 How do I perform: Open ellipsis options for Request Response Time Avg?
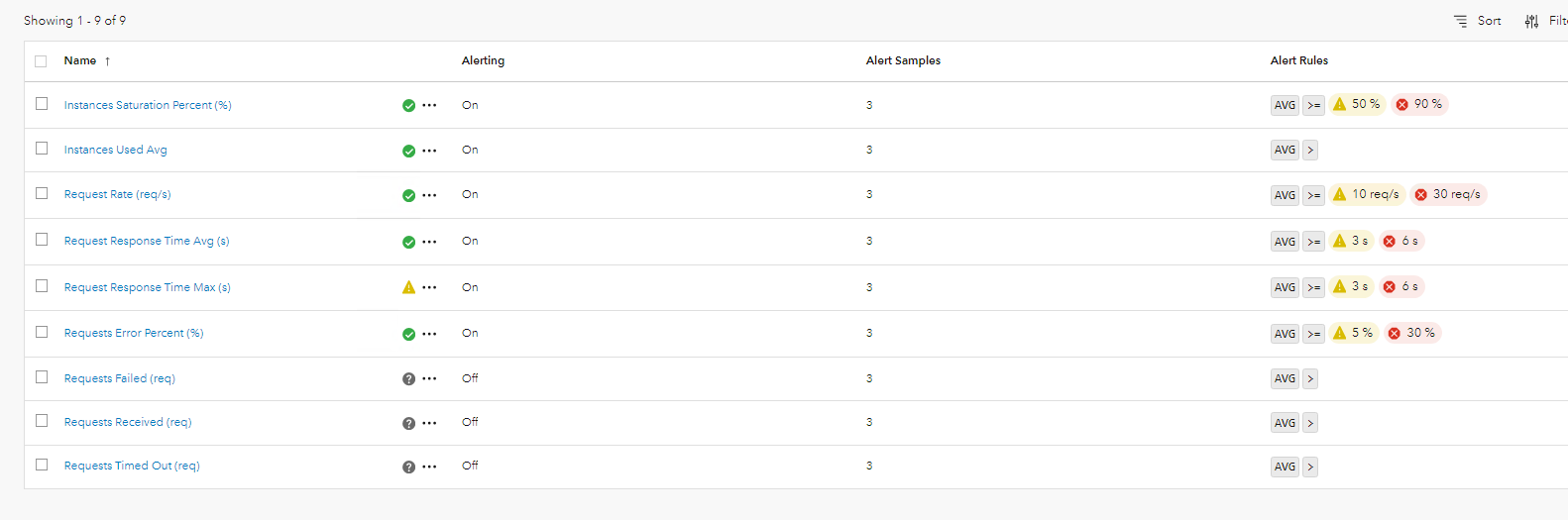click(429, 242)
